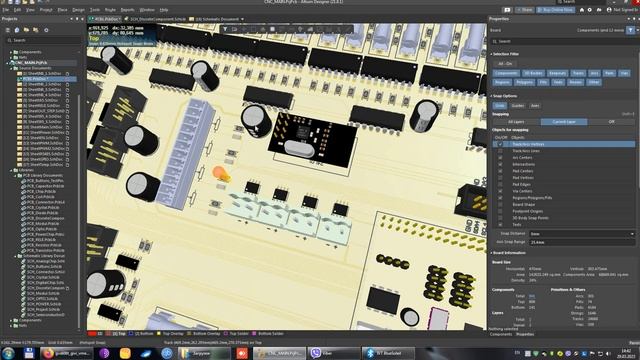Click the blue Bottom layer color swatch
640x360 pixels.
click(x=131, y=334)
